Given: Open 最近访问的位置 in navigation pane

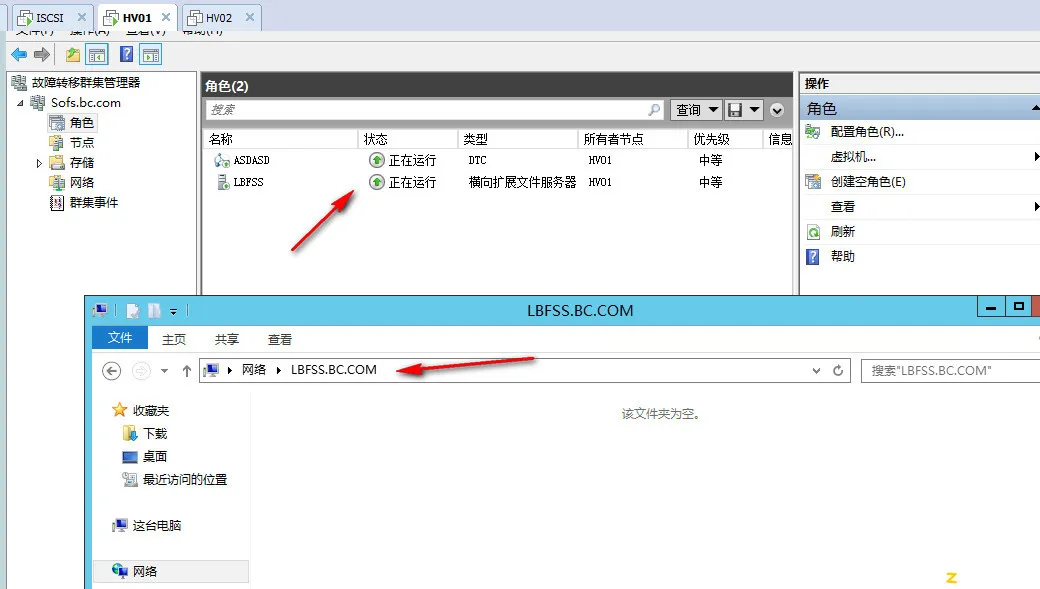Looking at the screenshot, I should click(184, 480).
